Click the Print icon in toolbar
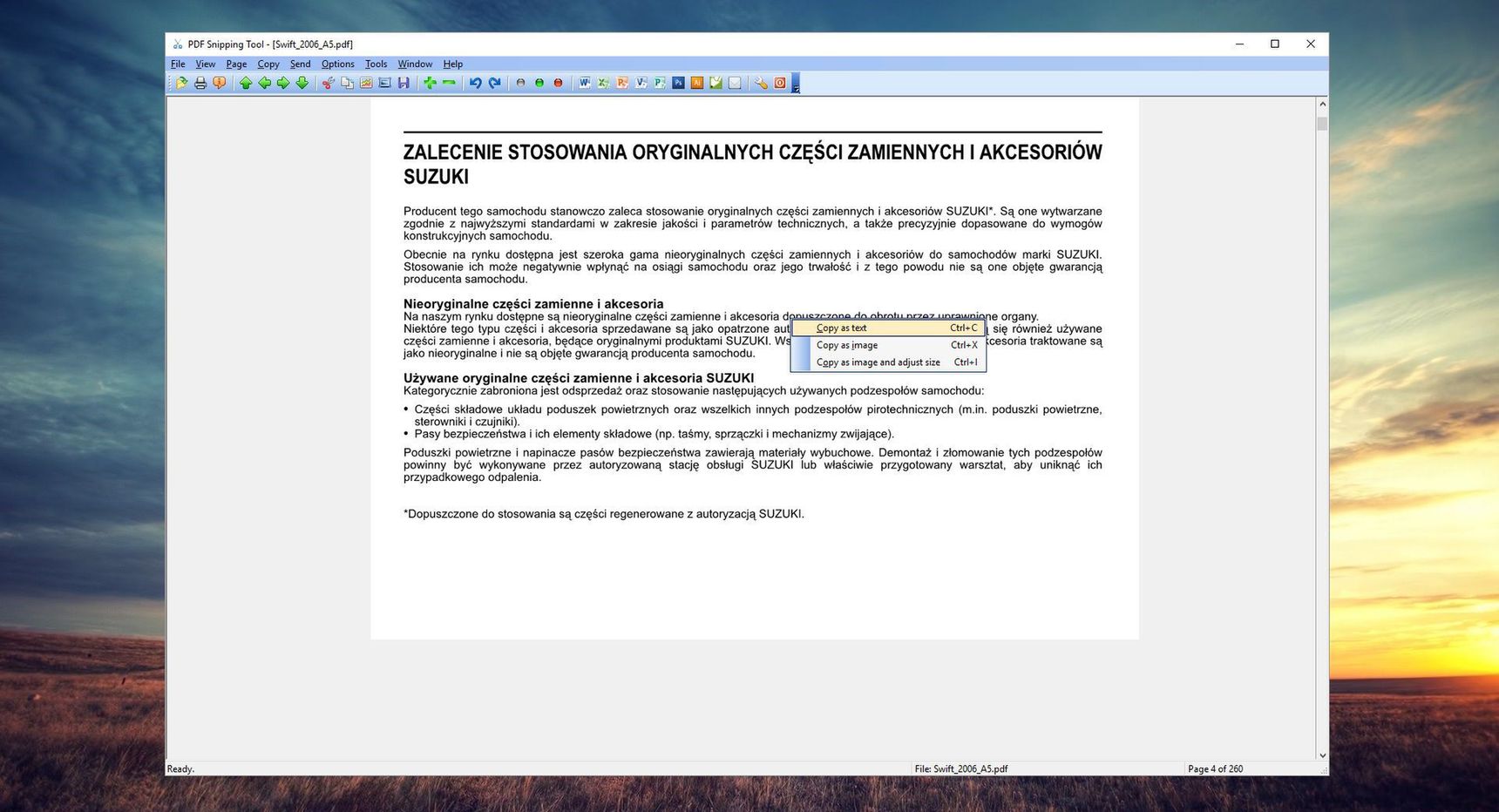 (x=200, y=83)
